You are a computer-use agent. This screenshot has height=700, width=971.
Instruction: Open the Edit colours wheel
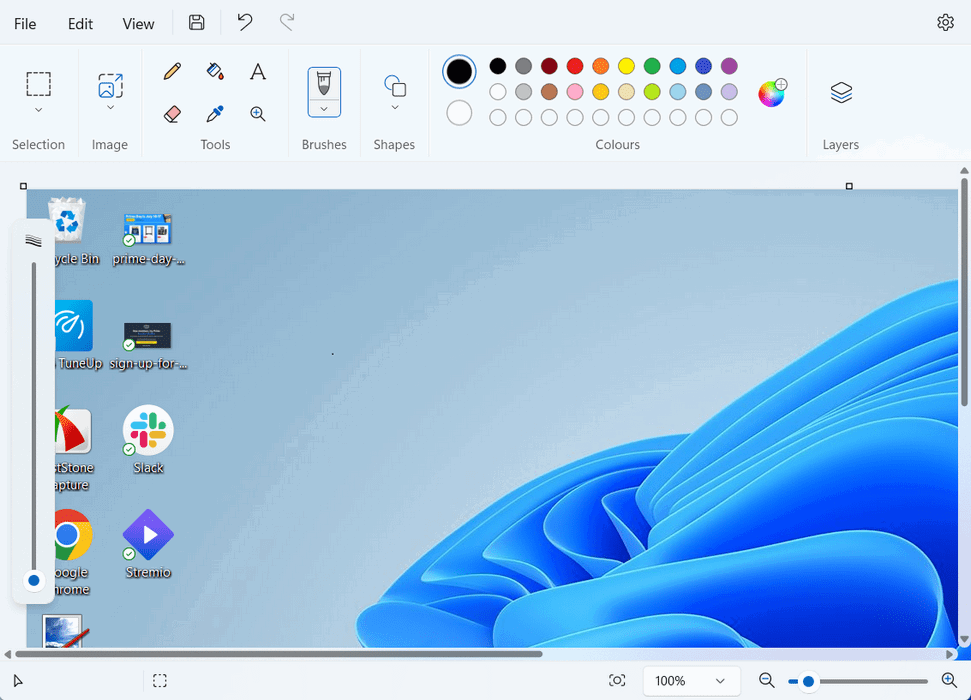(771, 92)
